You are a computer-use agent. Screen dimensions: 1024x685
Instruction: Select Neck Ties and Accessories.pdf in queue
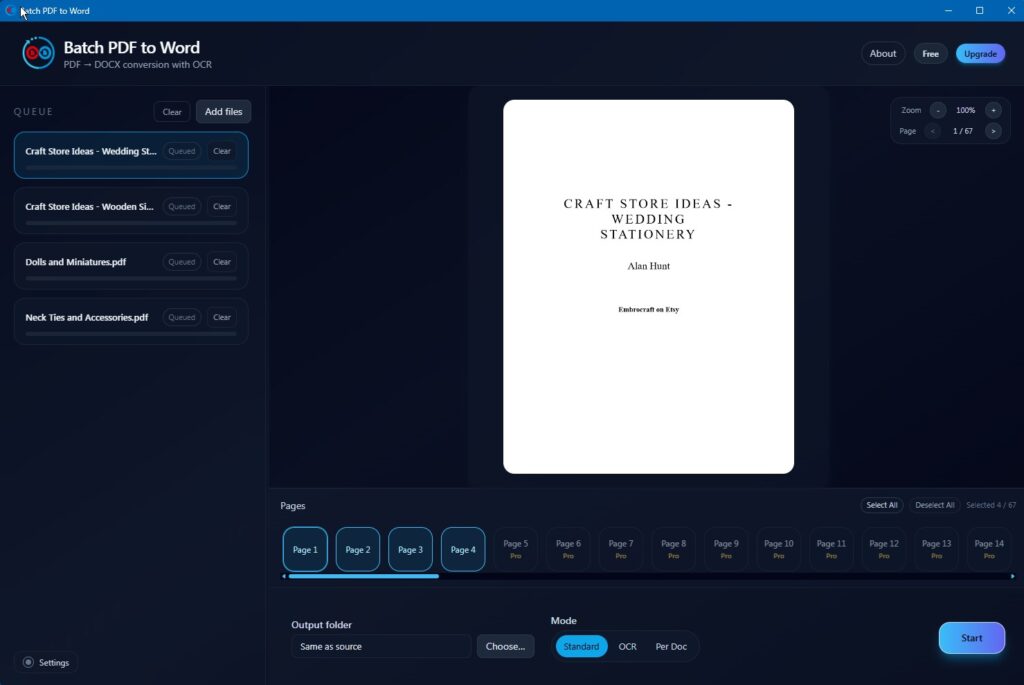pos(131,321)
